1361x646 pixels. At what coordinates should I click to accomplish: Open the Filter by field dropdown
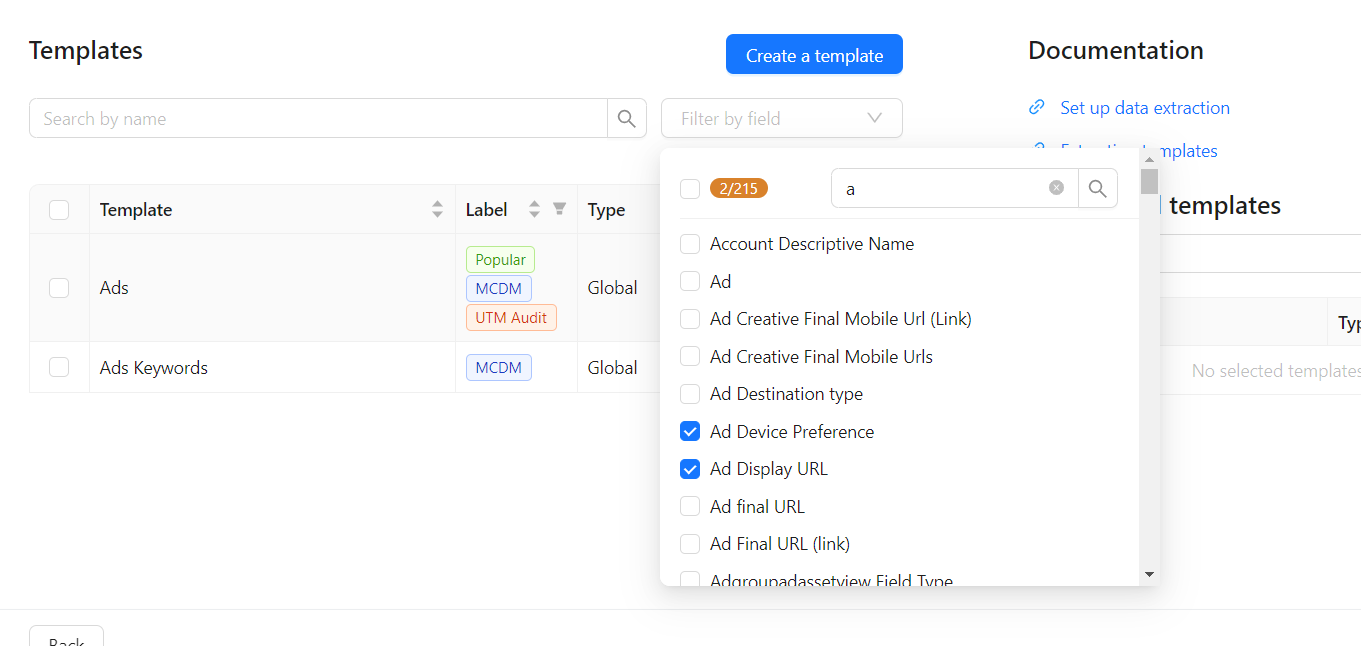(781, 119)
